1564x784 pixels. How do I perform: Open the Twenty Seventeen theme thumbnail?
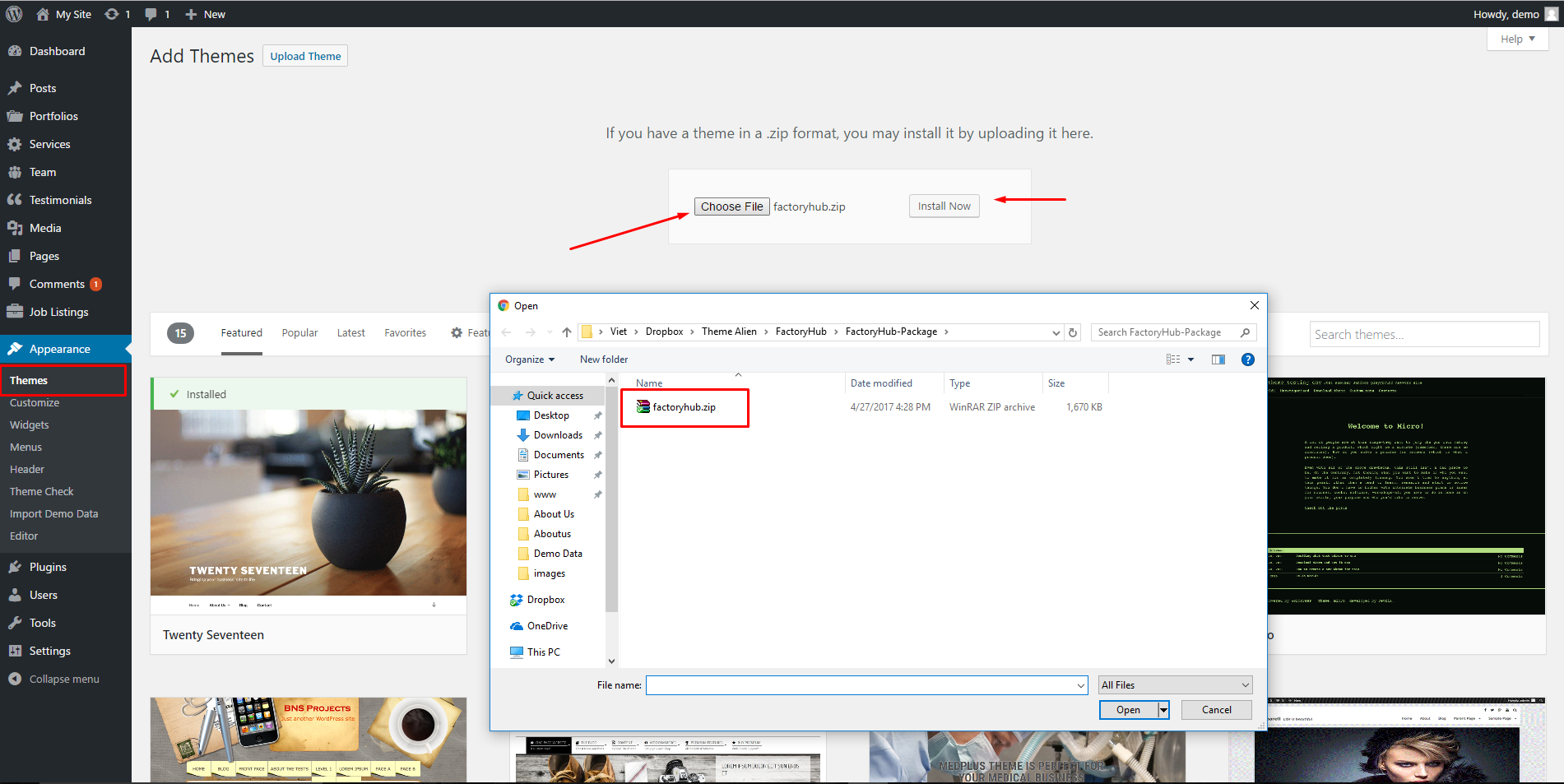(x=309, y=502)
